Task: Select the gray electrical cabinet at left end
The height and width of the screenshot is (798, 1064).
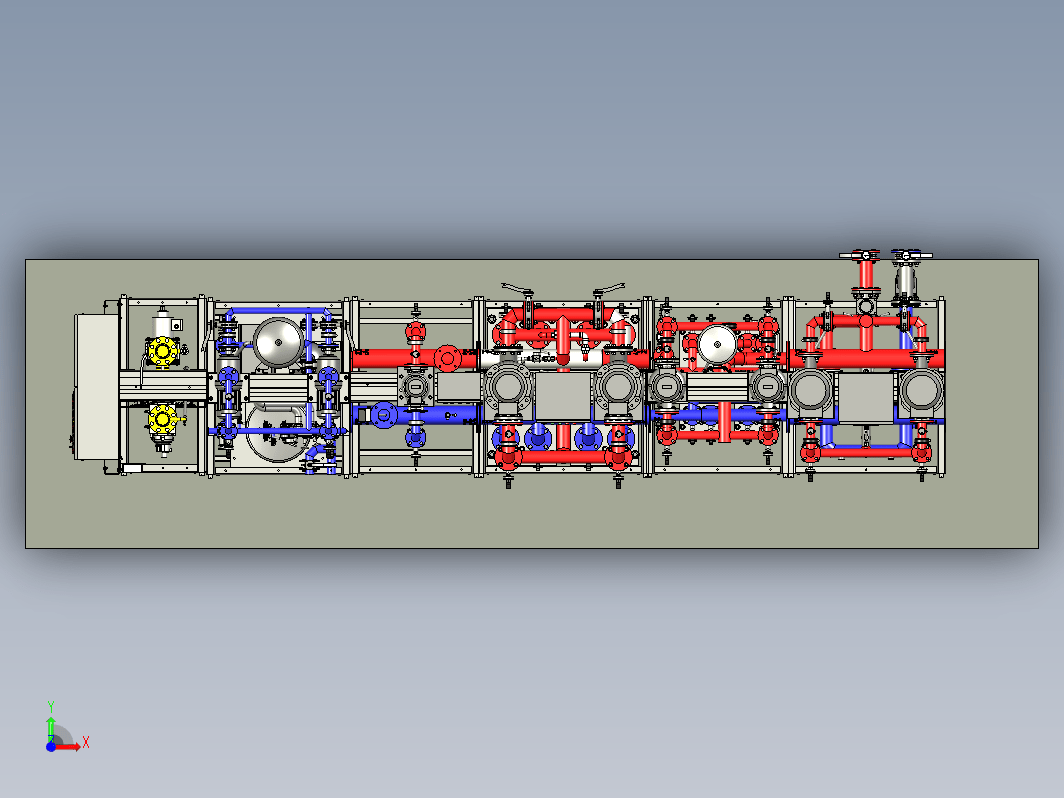Action: click(96, 386)
